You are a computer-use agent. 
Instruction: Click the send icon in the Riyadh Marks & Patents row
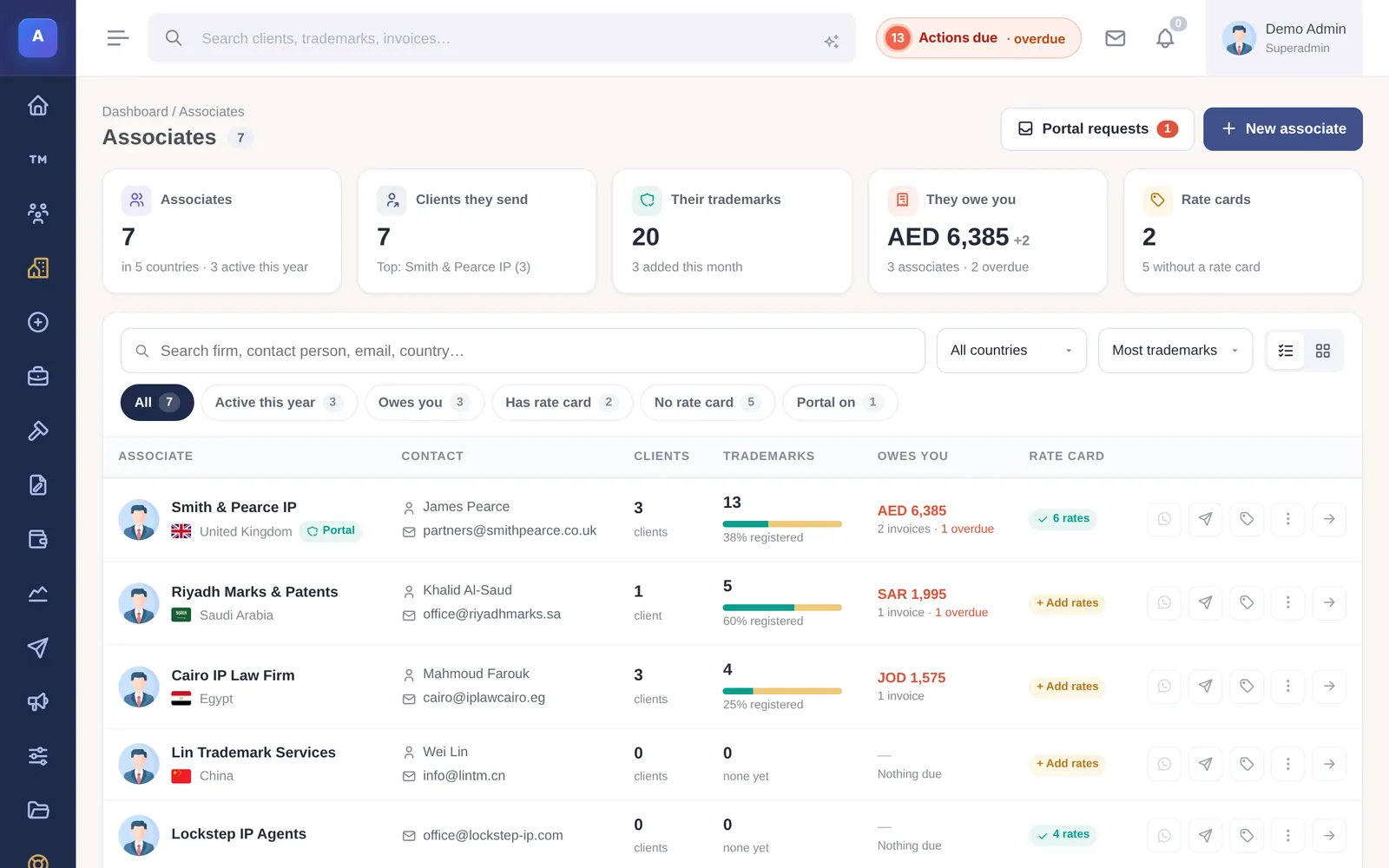click(1206, 602)
